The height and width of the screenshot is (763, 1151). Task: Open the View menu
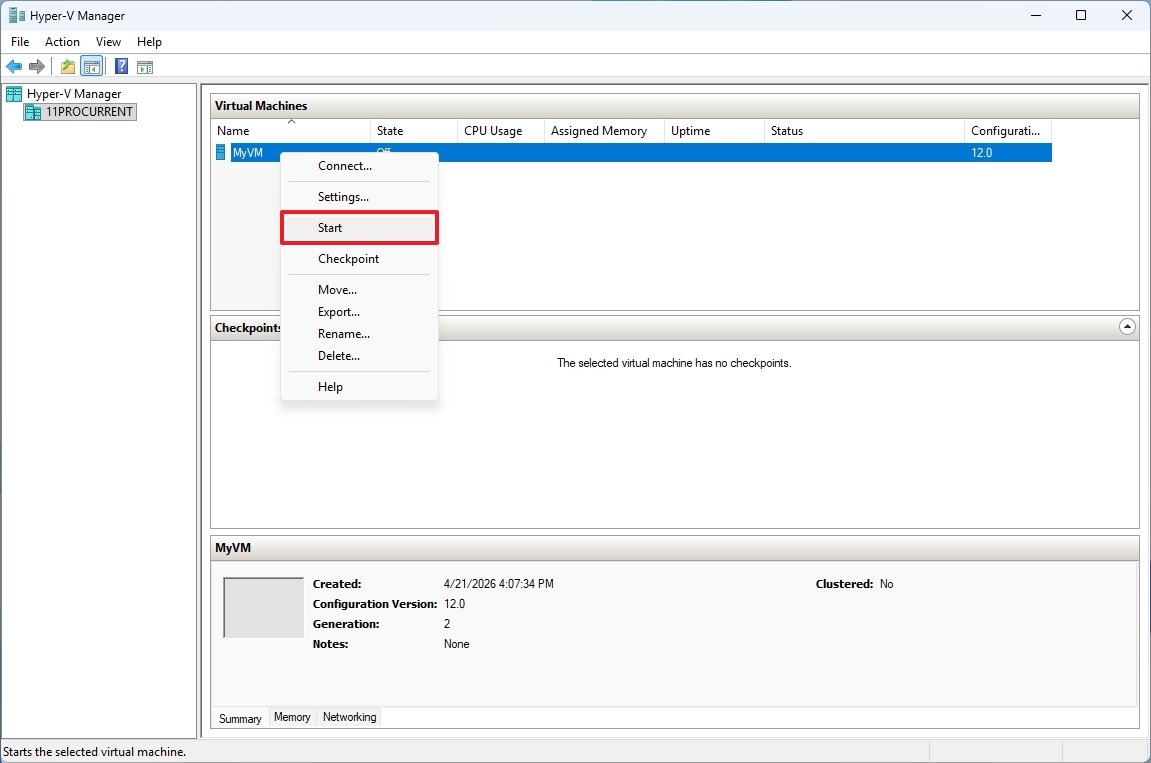tap(108, 42)
